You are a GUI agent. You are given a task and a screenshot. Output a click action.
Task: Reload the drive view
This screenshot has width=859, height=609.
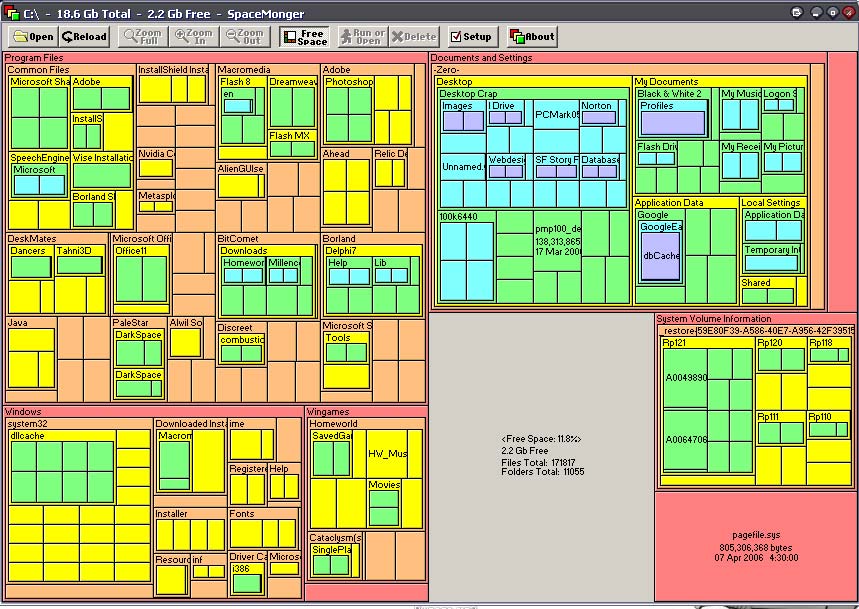pos(84,37)
